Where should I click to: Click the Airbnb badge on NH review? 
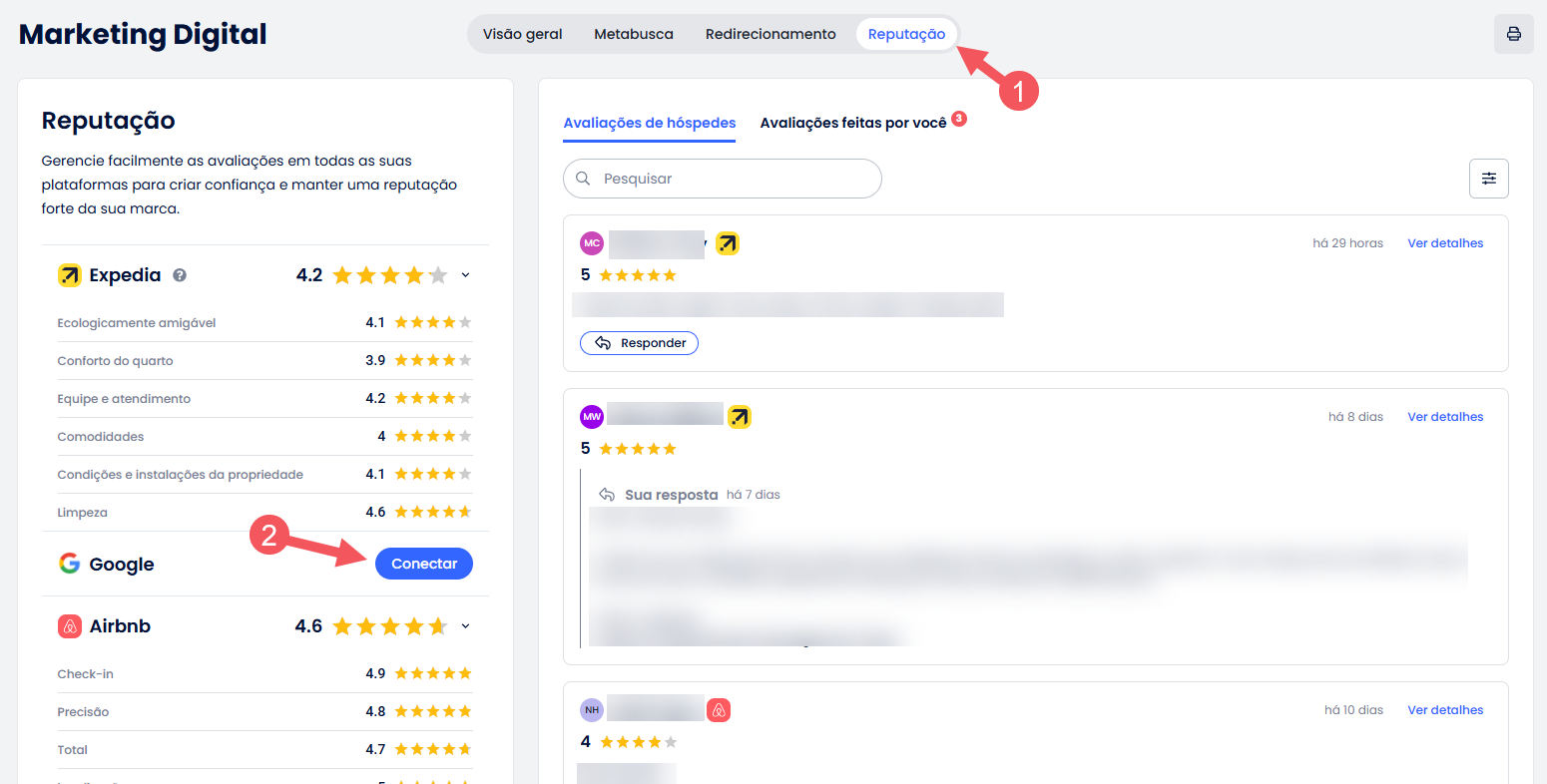719,710
